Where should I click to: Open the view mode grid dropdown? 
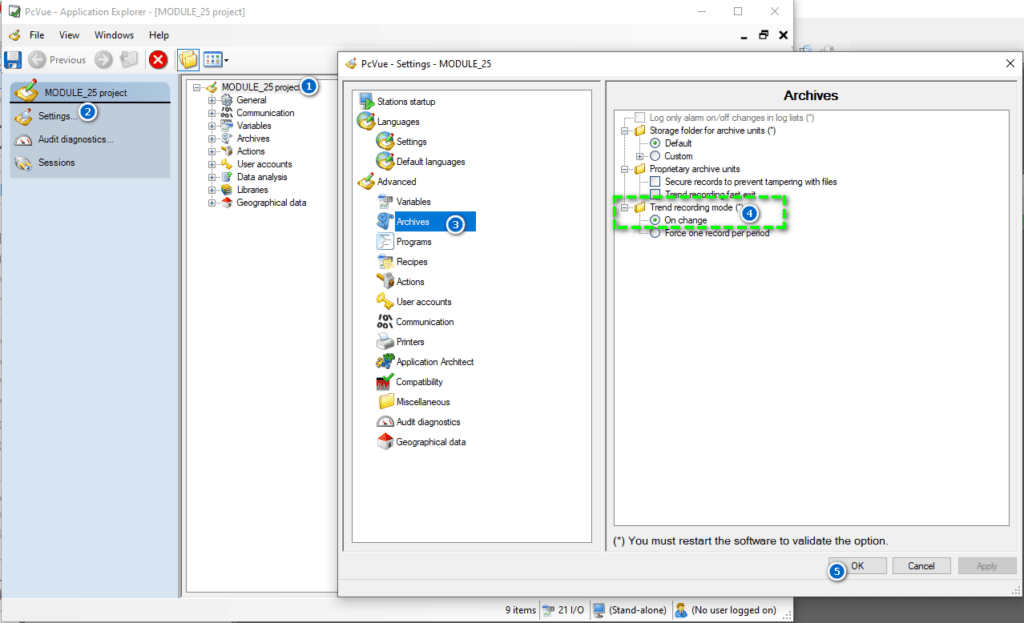tap(216, 59)
